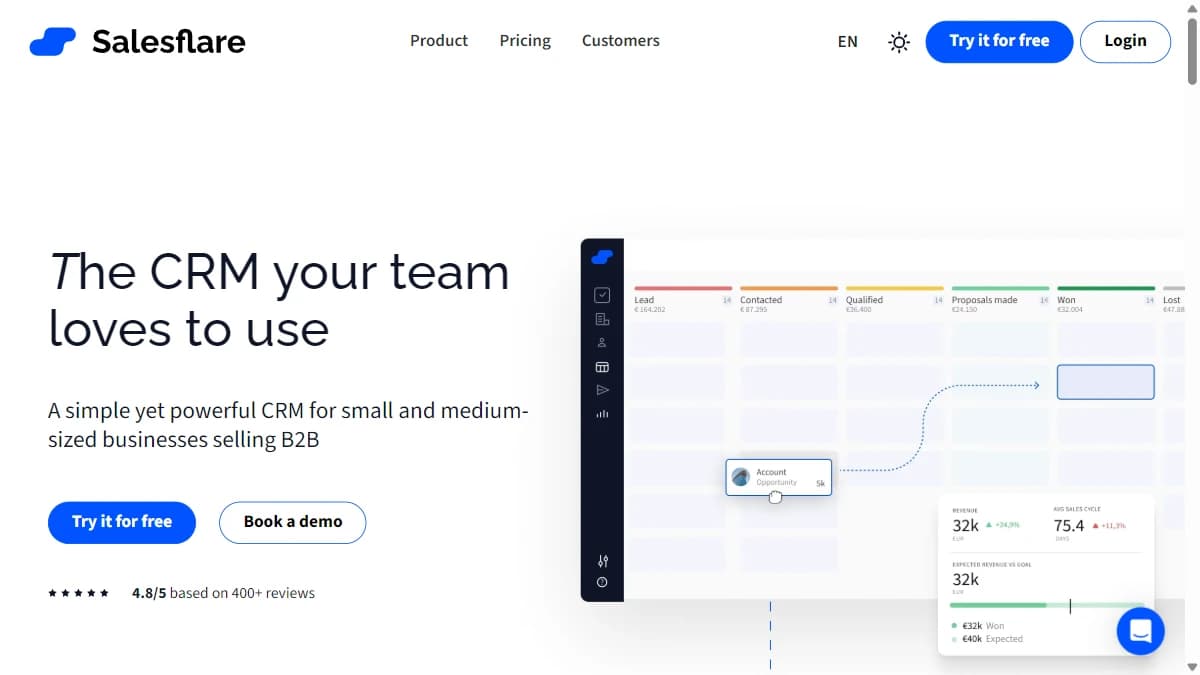This screenshot has width=1200, height=675.
Task: Click the Contacted pipeline column header
Action: 761,300
